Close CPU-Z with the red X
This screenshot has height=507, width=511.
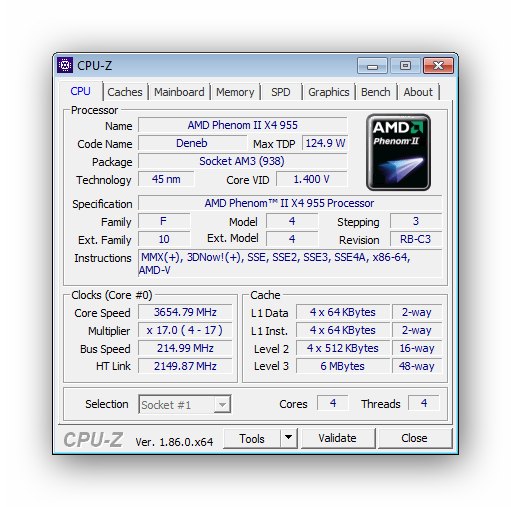[x=438, y=66]
